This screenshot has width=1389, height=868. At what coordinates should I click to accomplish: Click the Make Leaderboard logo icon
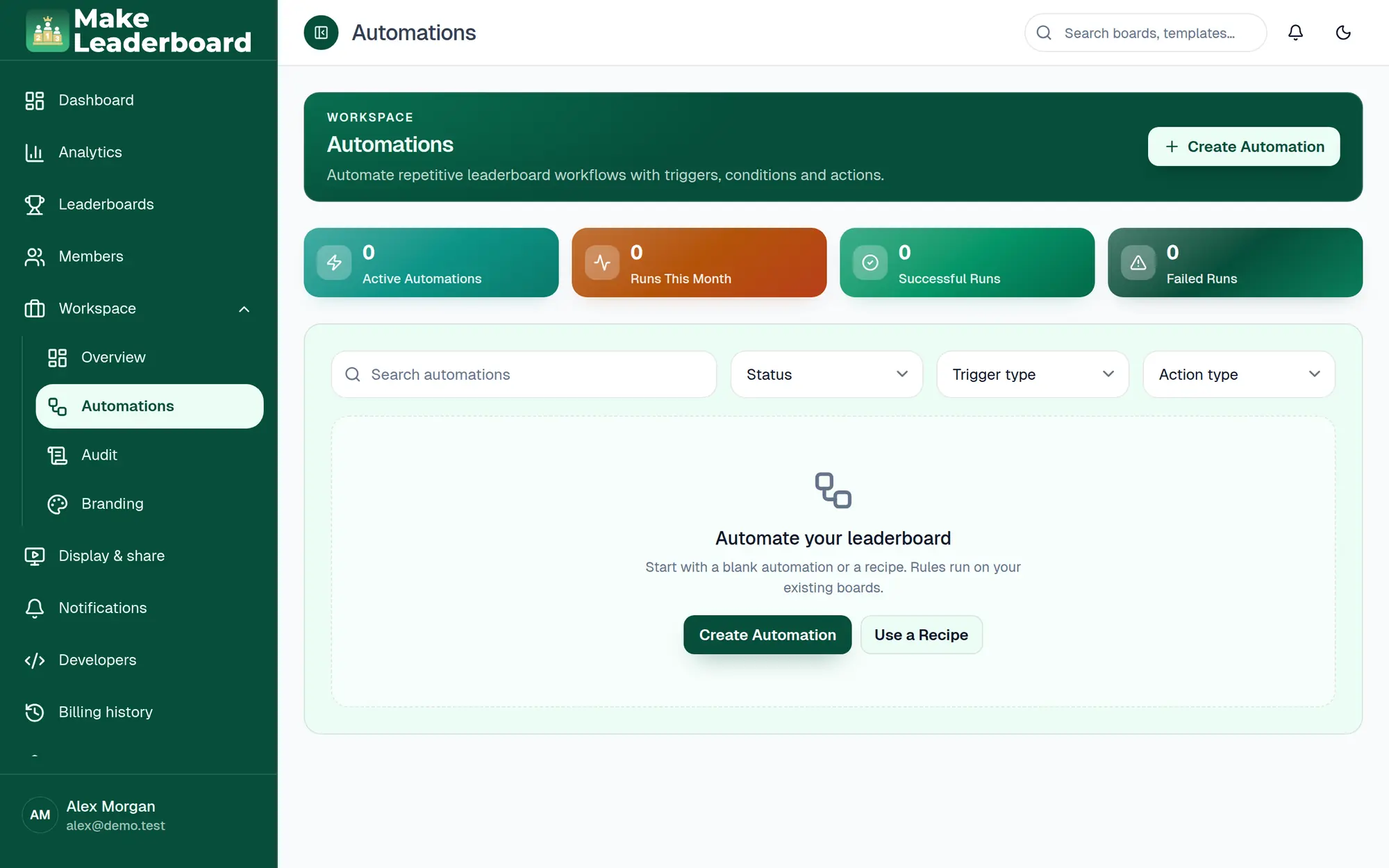point(47,31)
